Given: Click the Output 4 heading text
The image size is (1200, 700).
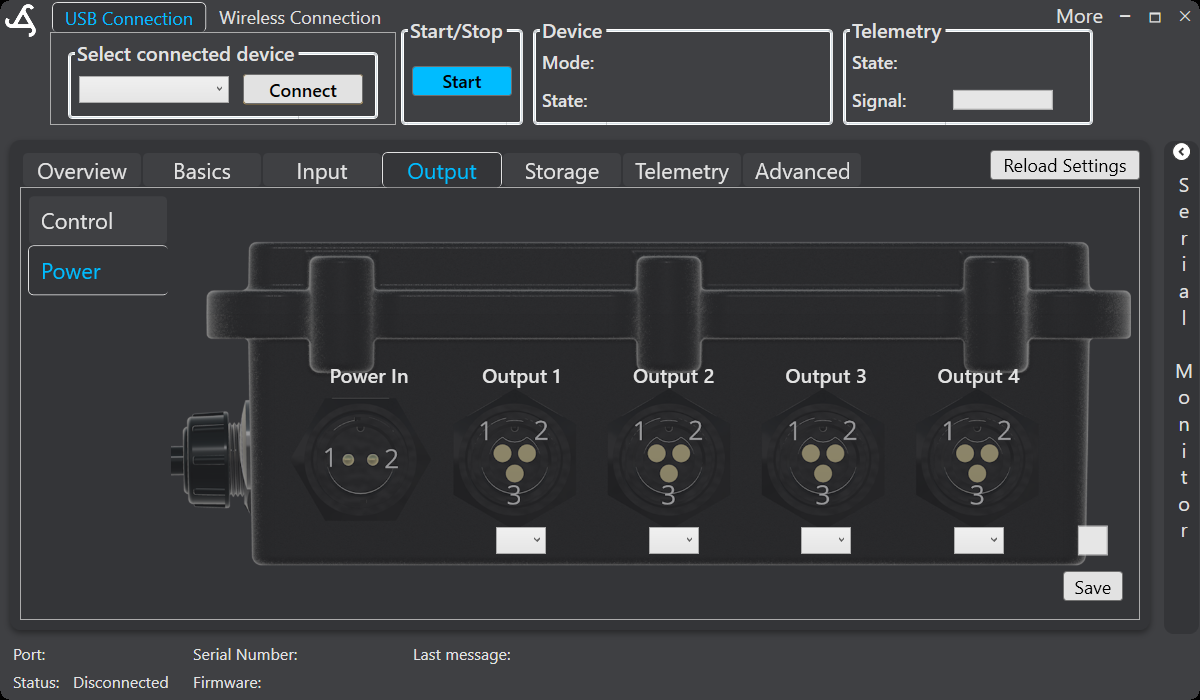Looking at the screenshot, I should 978,376.
